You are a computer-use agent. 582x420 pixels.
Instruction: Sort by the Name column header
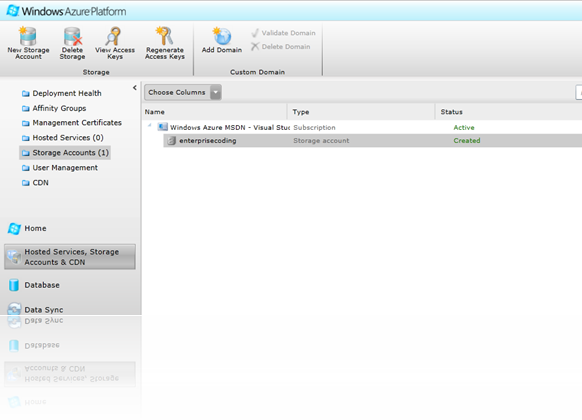click(x=215, y=112)
